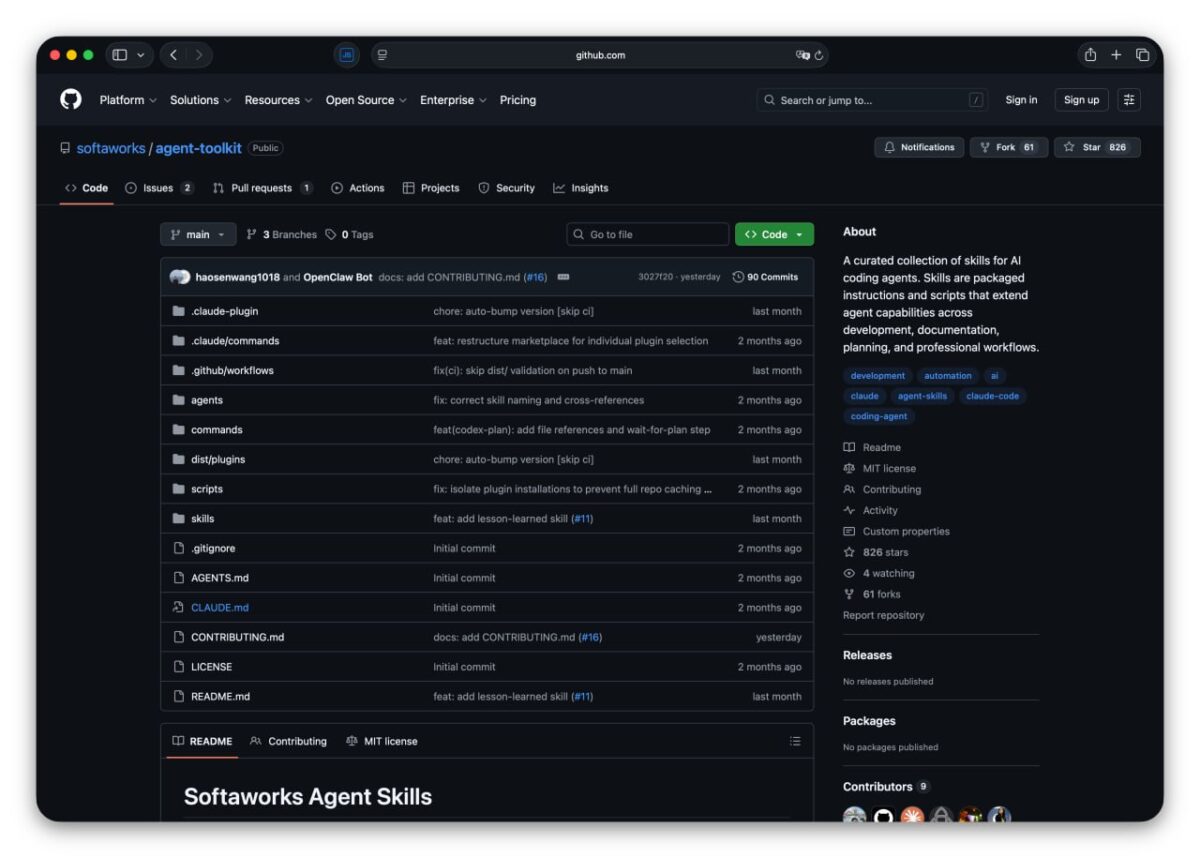The width and height of the screenshot is (1200, 858).
Task: Open the main branch dropdown
Action: pos(197,234)
